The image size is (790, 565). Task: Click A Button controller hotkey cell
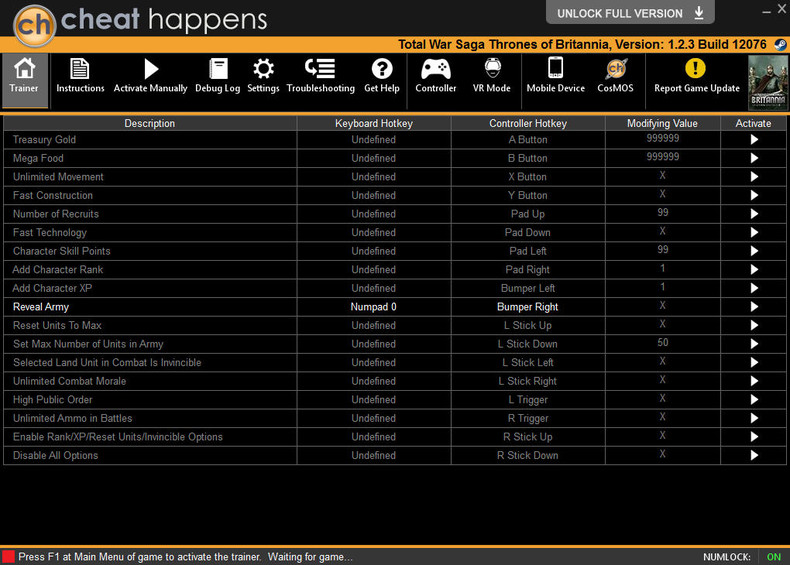tap(528, 140)
